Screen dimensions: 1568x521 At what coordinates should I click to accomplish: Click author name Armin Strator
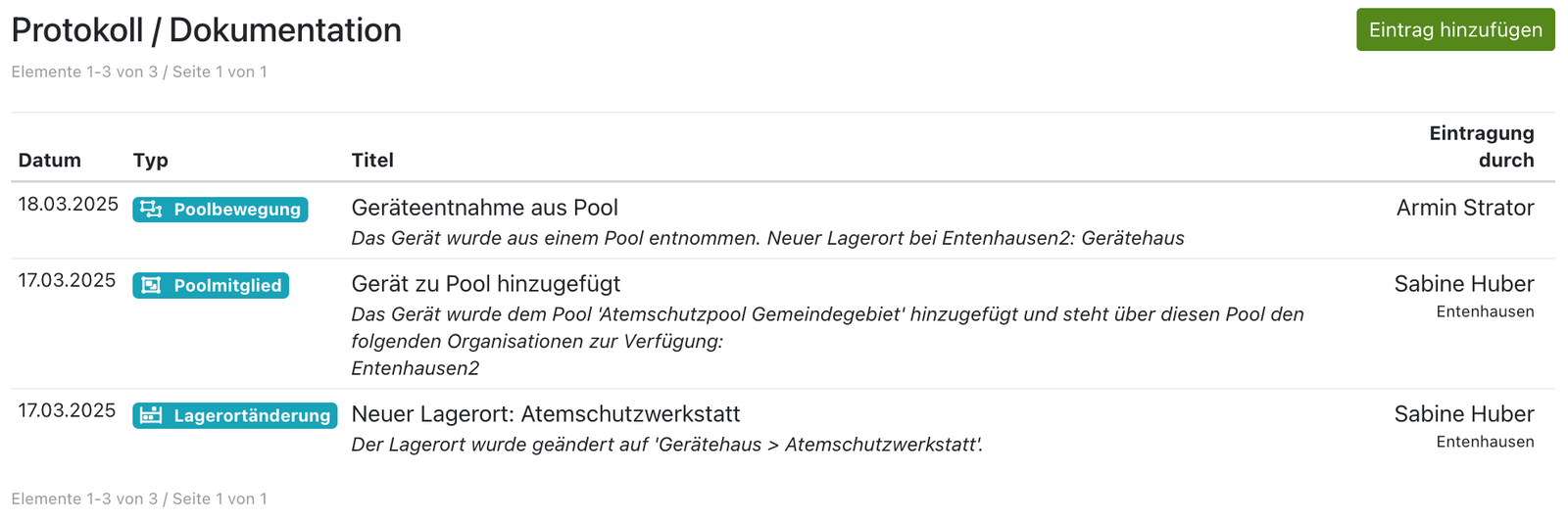point(1464,208)
